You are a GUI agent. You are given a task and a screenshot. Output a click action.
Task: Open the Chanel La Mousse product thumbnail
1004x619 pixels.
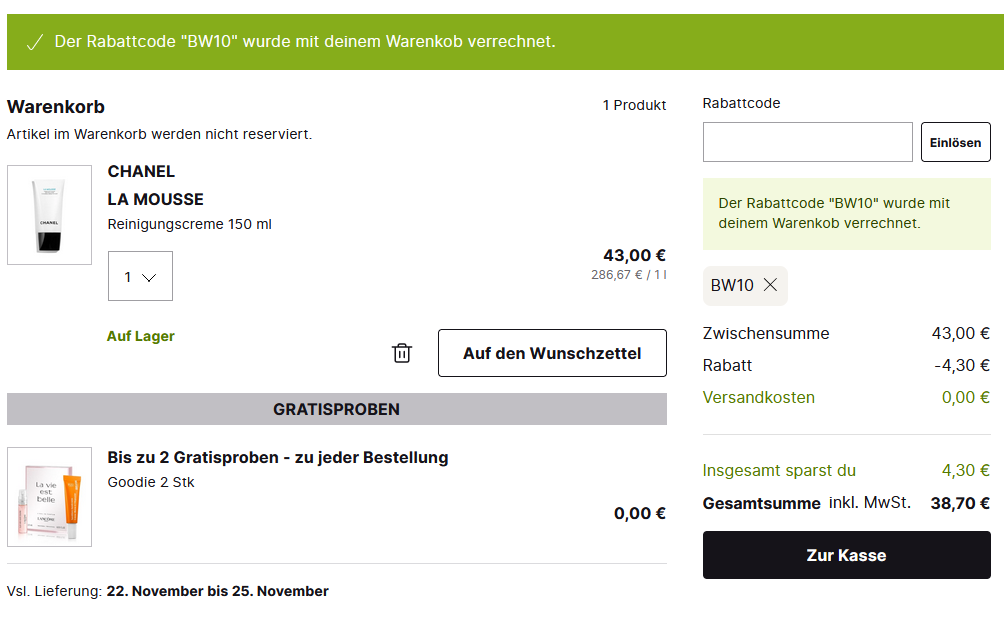(49, 215)
